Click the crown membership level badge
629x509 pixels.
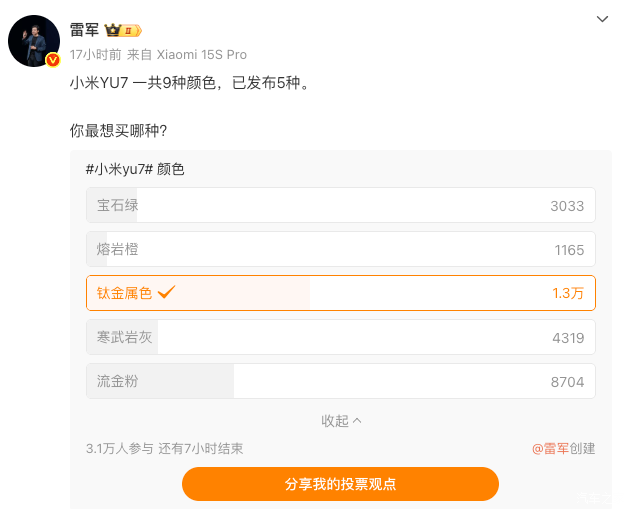pos(123,30)
